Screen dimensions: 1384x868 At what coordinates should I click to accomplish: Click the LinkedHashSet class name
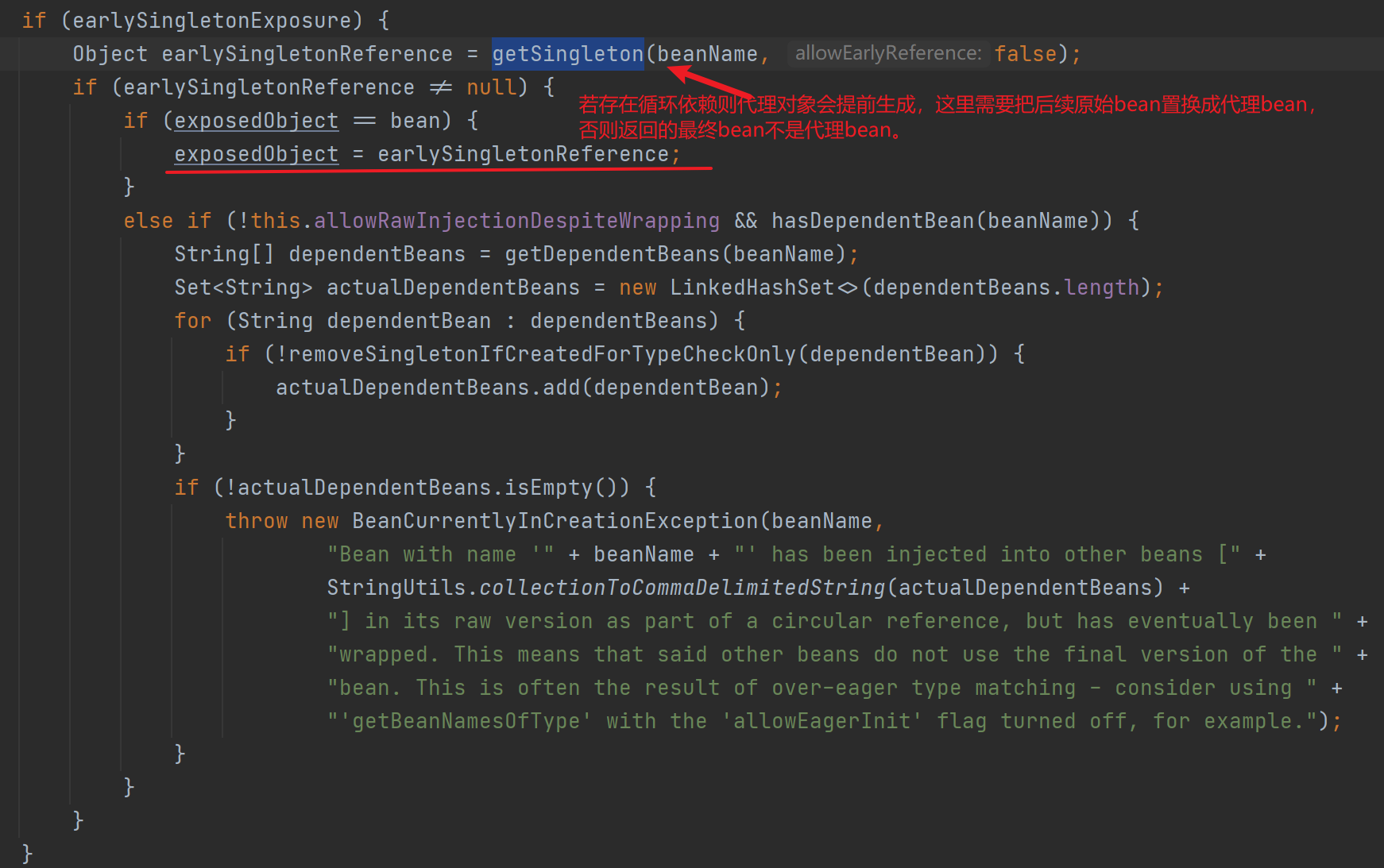coord(752,287)
